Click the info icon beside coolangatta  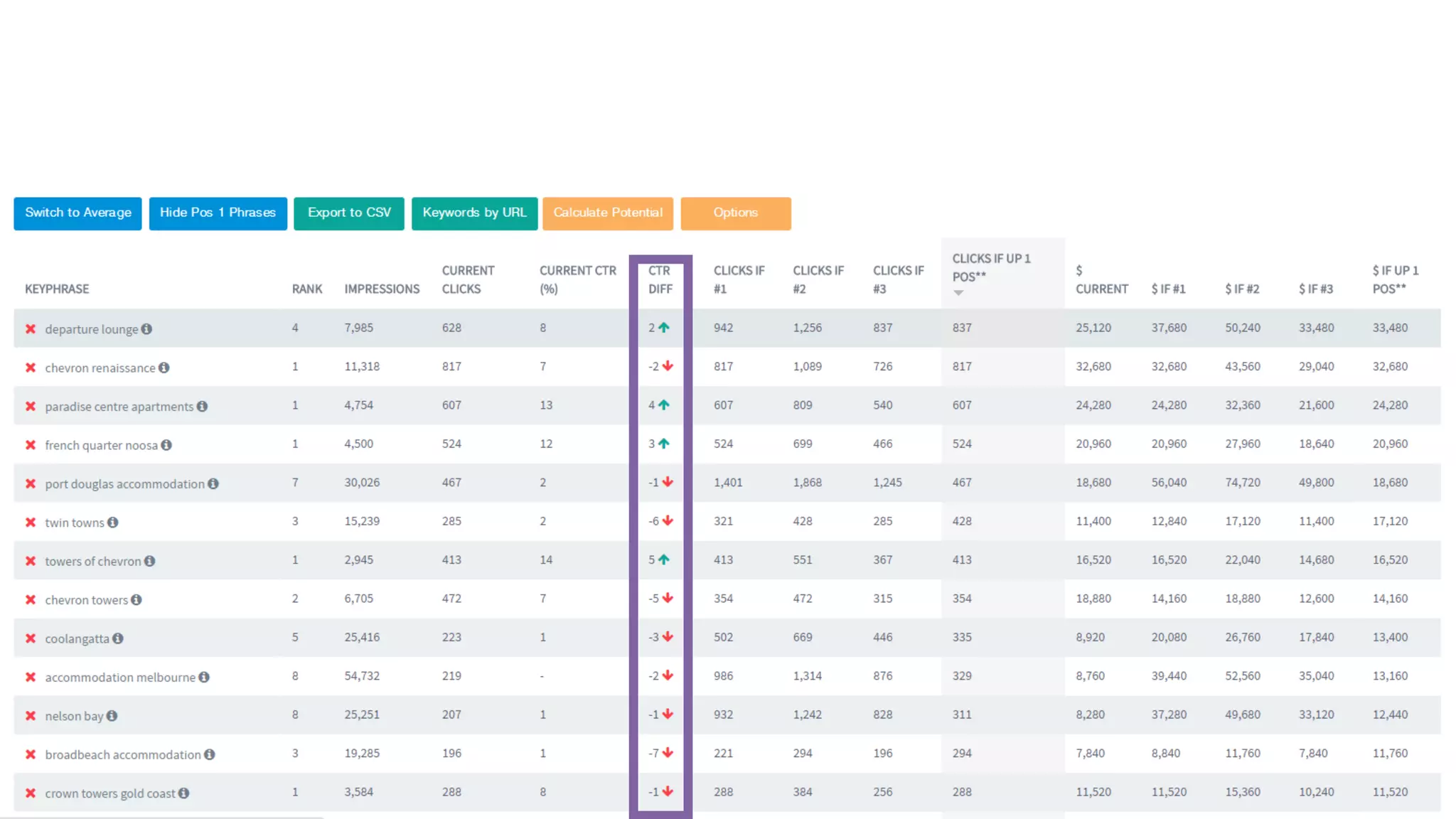tap(118, 638)
